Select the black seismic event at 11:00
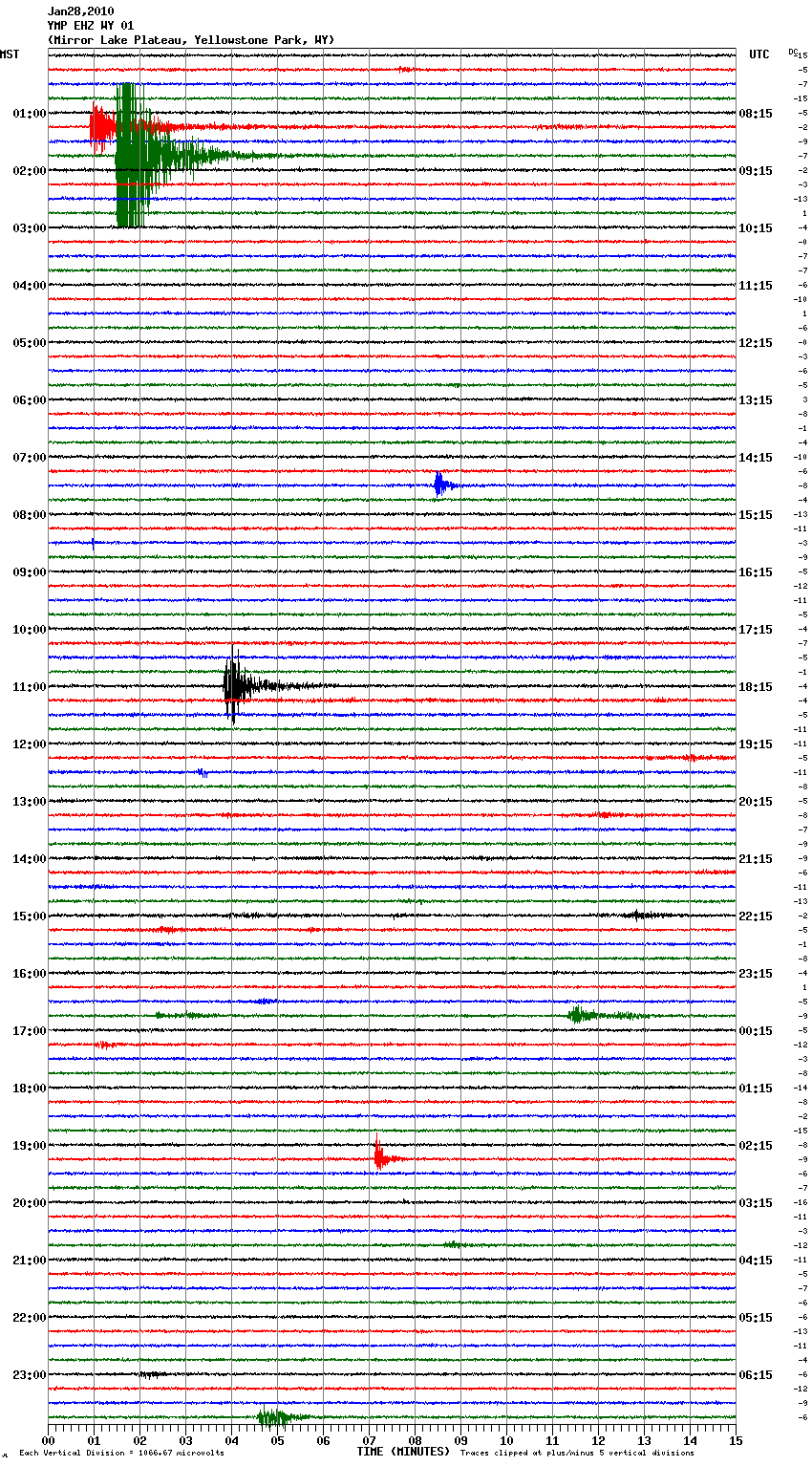The width and height of the screenshot is (812, 1466). click(x=237, y=685)
